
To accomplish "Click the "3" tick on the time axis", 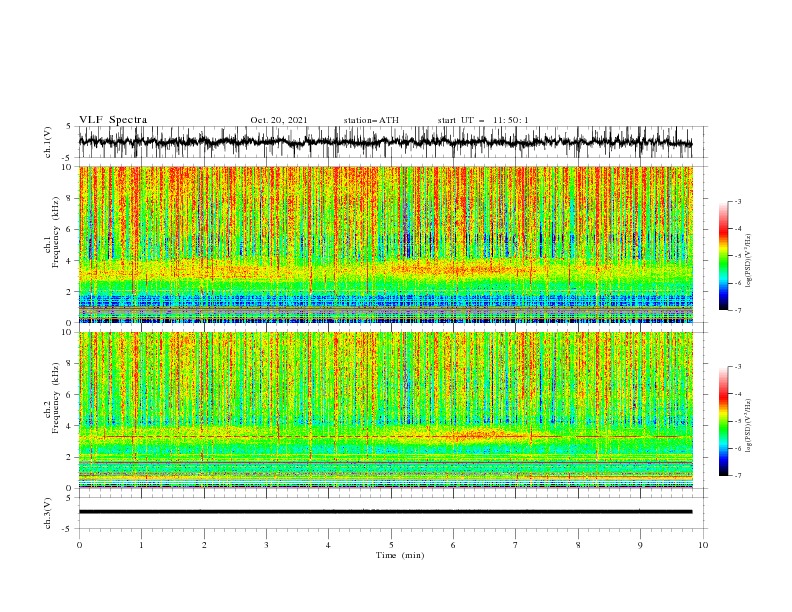I will coord(266,545).
